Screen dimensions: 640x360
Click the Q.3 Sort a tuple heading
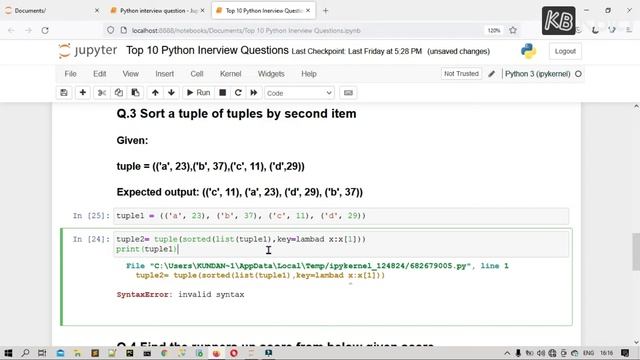[x=236, y=113]
